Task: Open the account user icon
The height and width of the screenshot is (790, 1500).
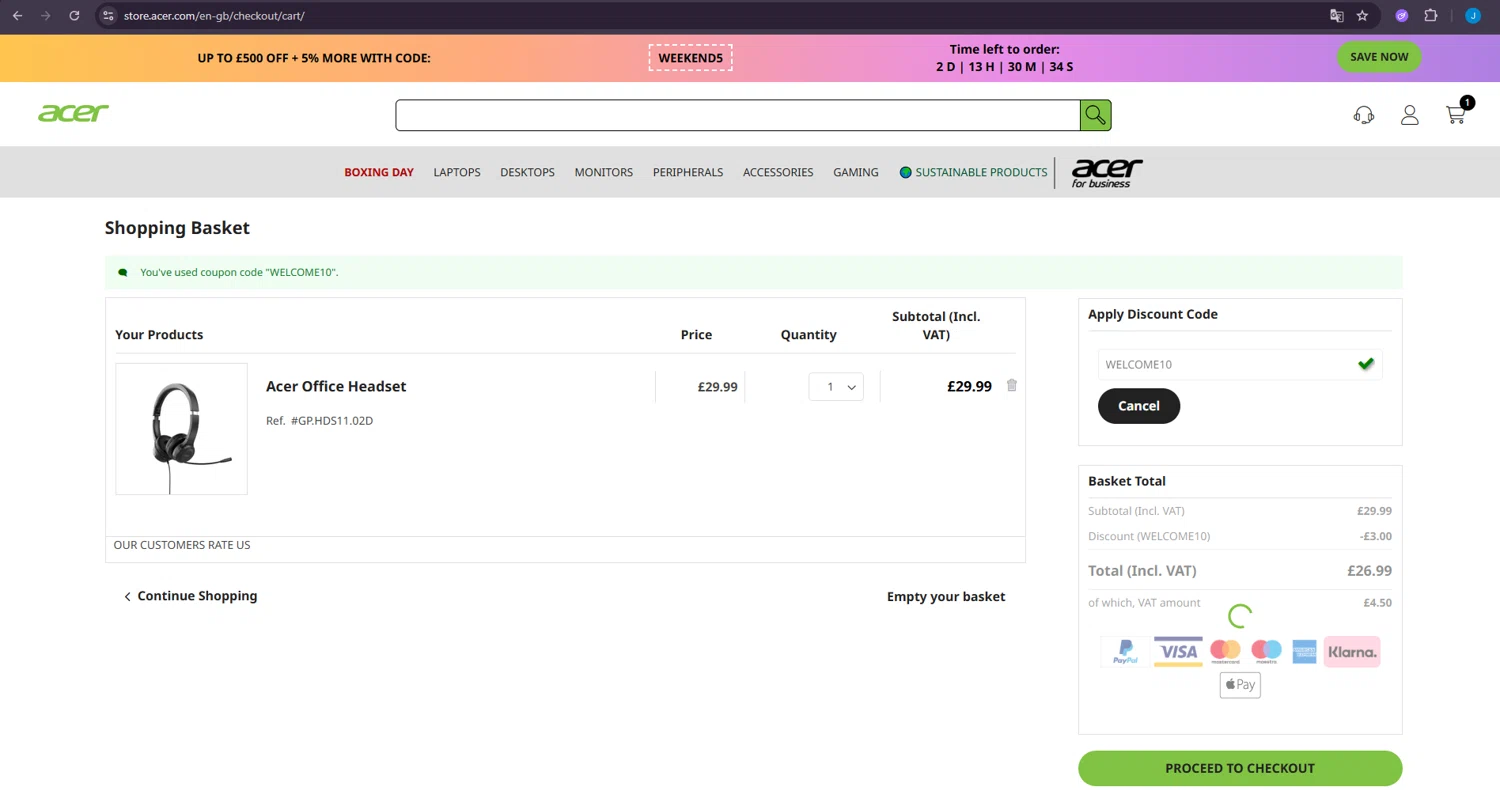Action: tap(1410, 115)
